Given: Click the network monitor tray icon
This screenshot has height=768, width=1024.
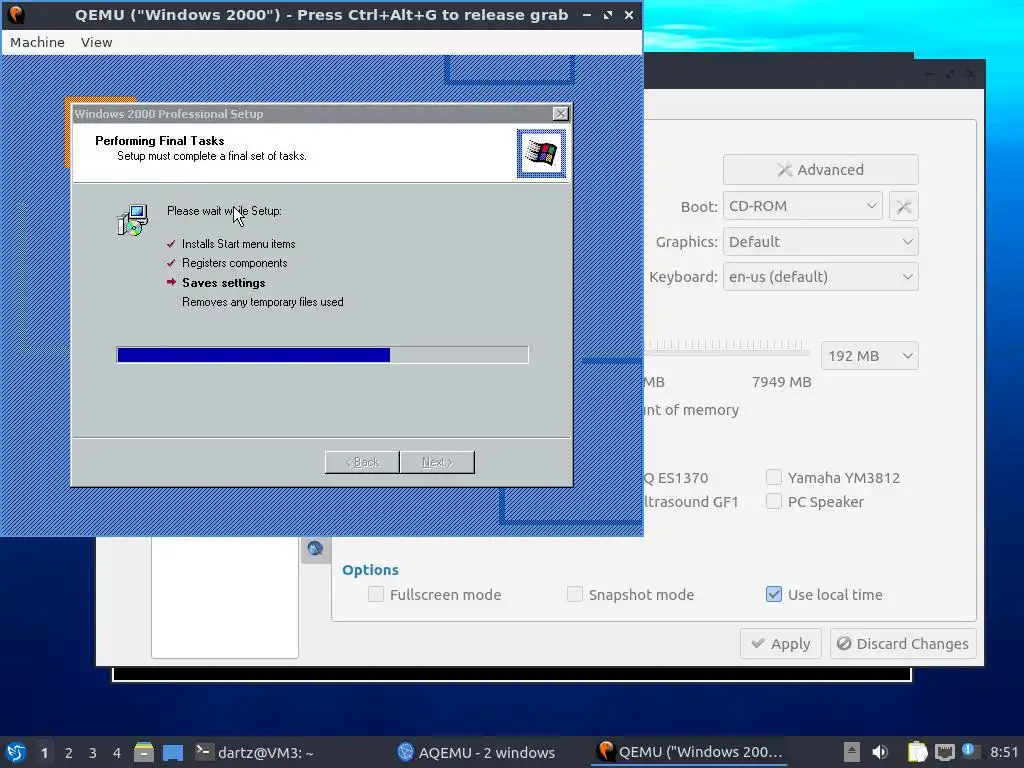Looking at the screenshot, I should pyautogui.click(x=944, y=752).
